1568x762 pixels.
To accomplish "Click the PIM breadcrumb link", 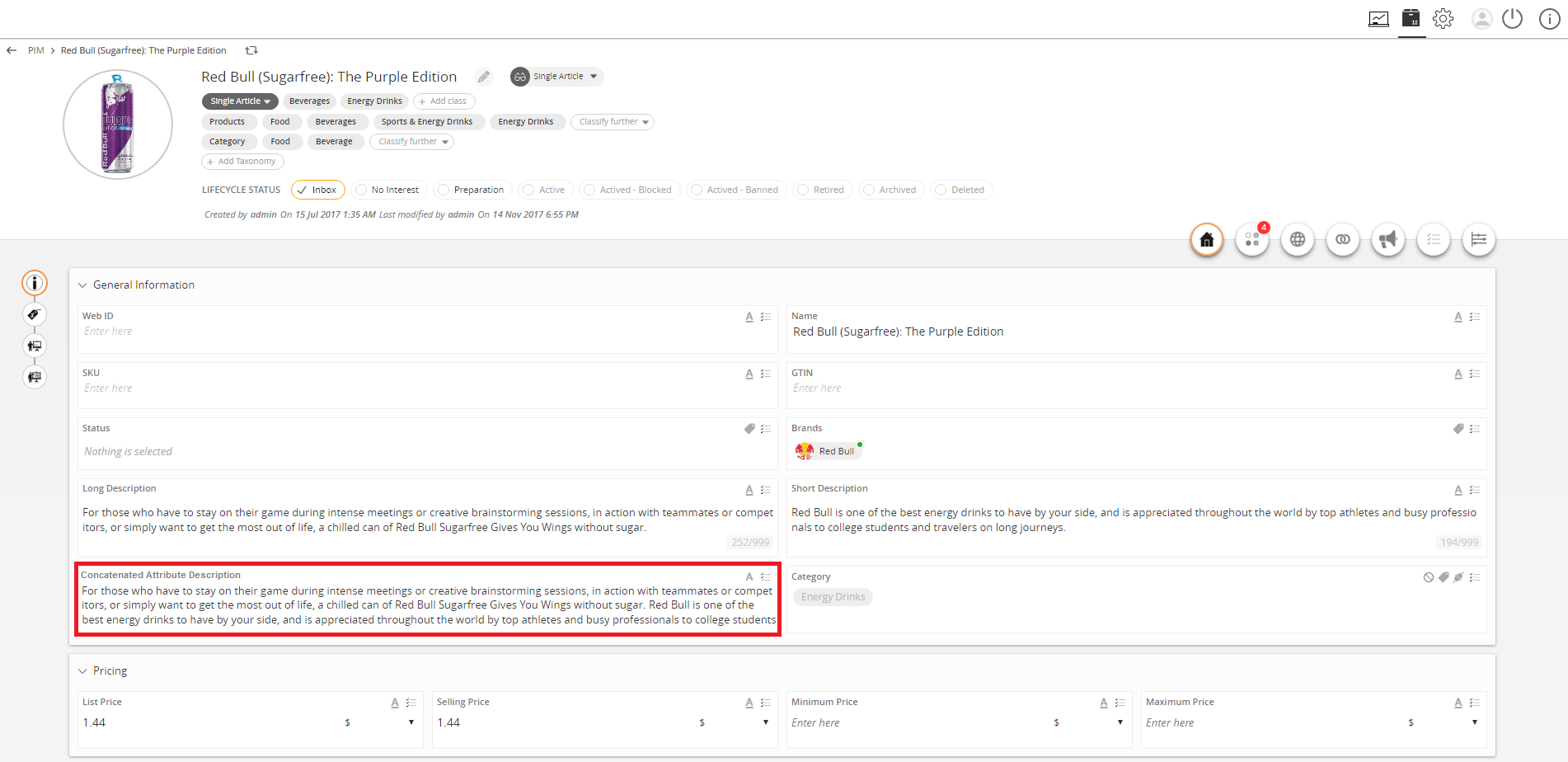I will [x=36, y=50].
